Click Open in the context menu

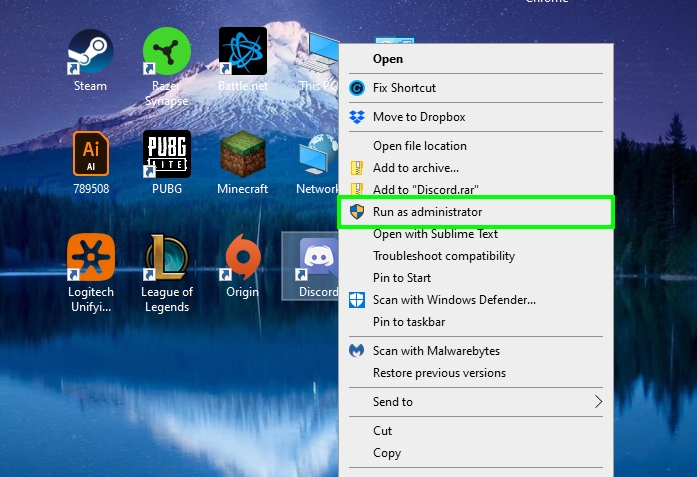388,59
